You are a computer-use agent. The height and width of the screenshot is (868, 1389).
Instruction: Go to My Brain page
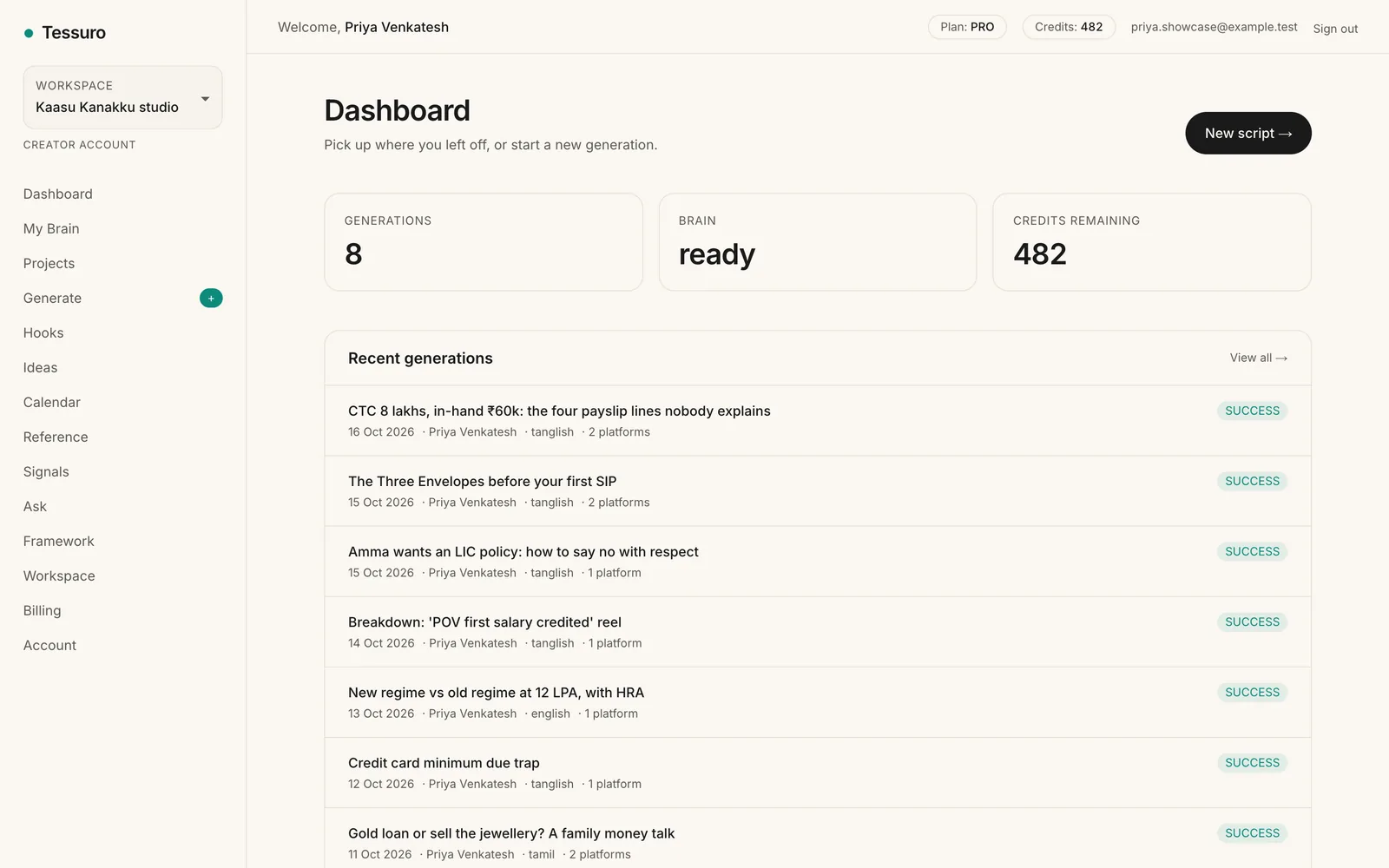[51, 228]
